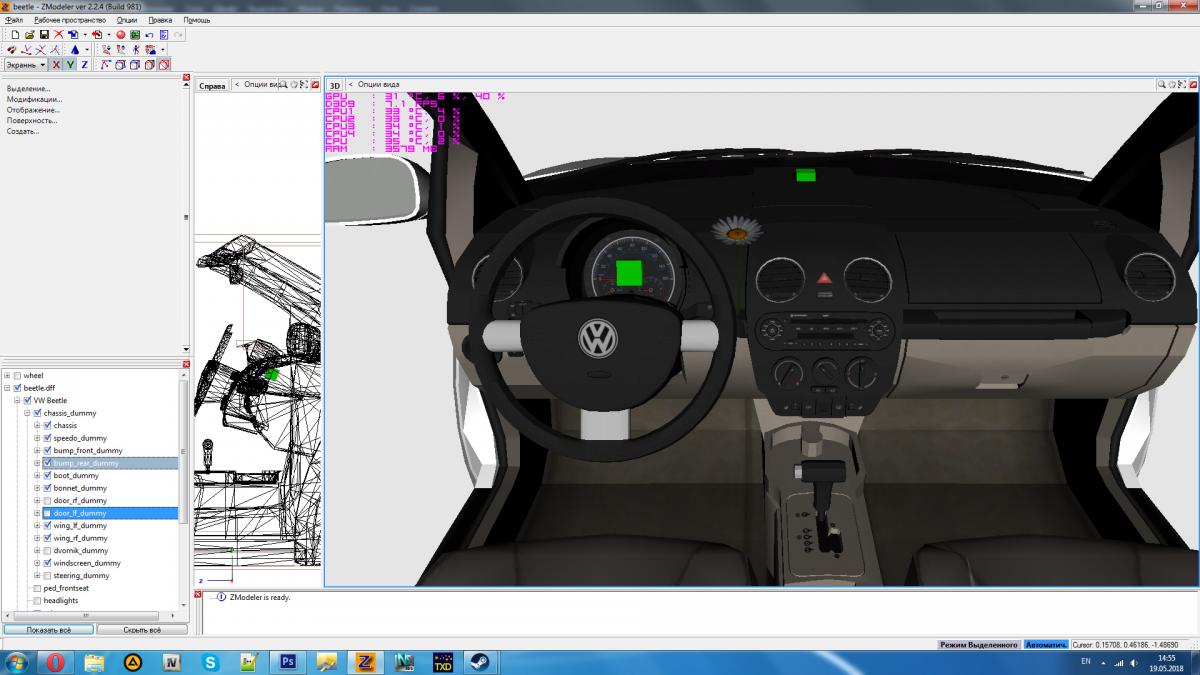Click the blue cone primitive icon
Image resolution: width=1200 pixels, height=675 pixels.
pos(75,49)
